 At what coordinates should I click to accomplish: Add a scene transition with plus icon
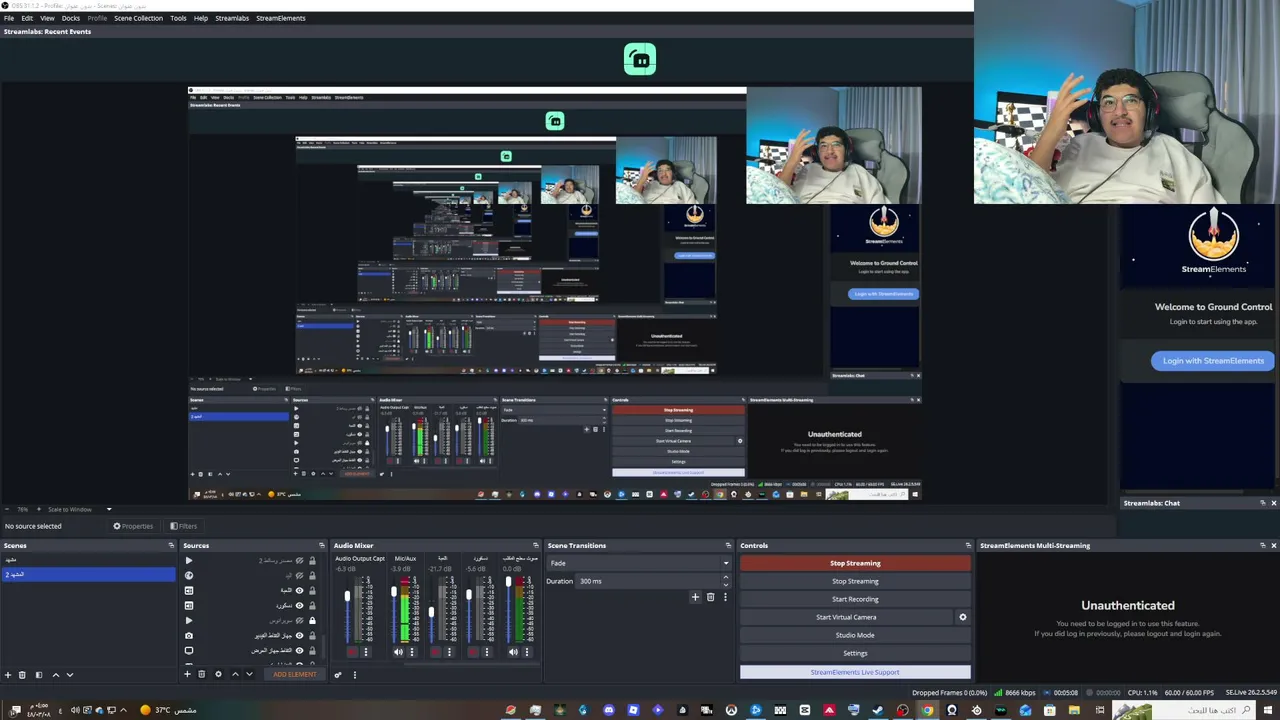[x=695, y=597]
